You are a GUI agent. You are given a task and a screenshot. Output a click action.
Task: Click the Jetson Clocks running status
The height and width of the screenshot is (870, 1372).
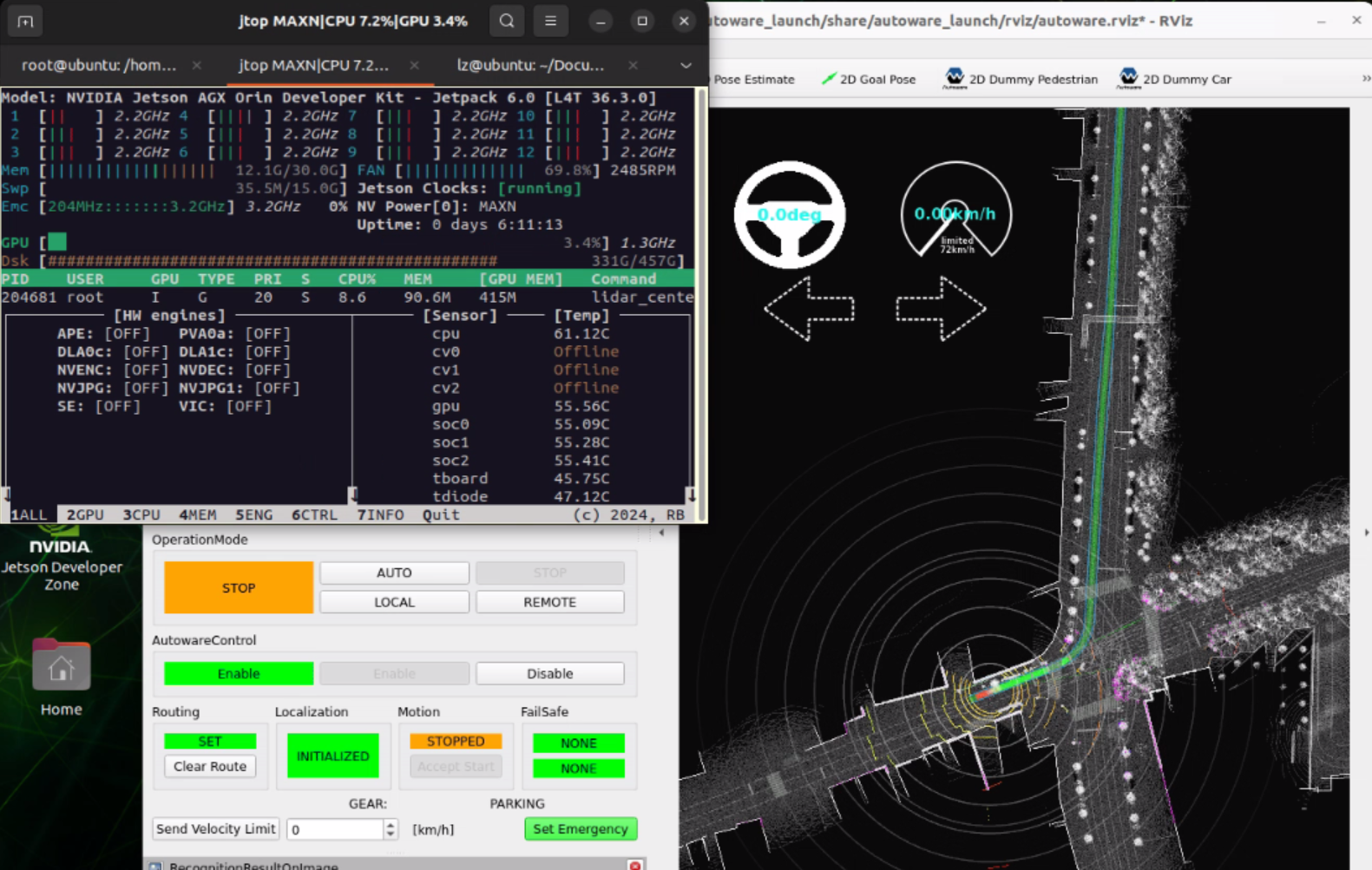click(540, 188)
